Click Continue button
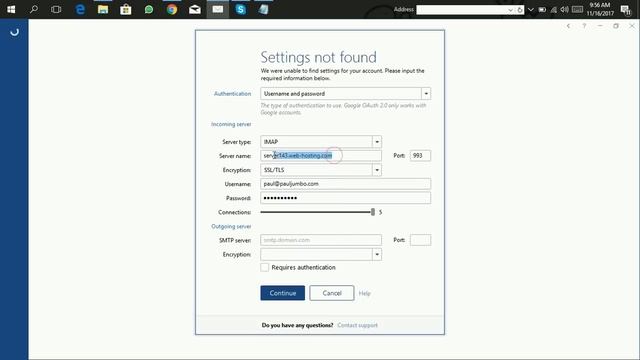 pyautogui.click(x=282, y=293)
